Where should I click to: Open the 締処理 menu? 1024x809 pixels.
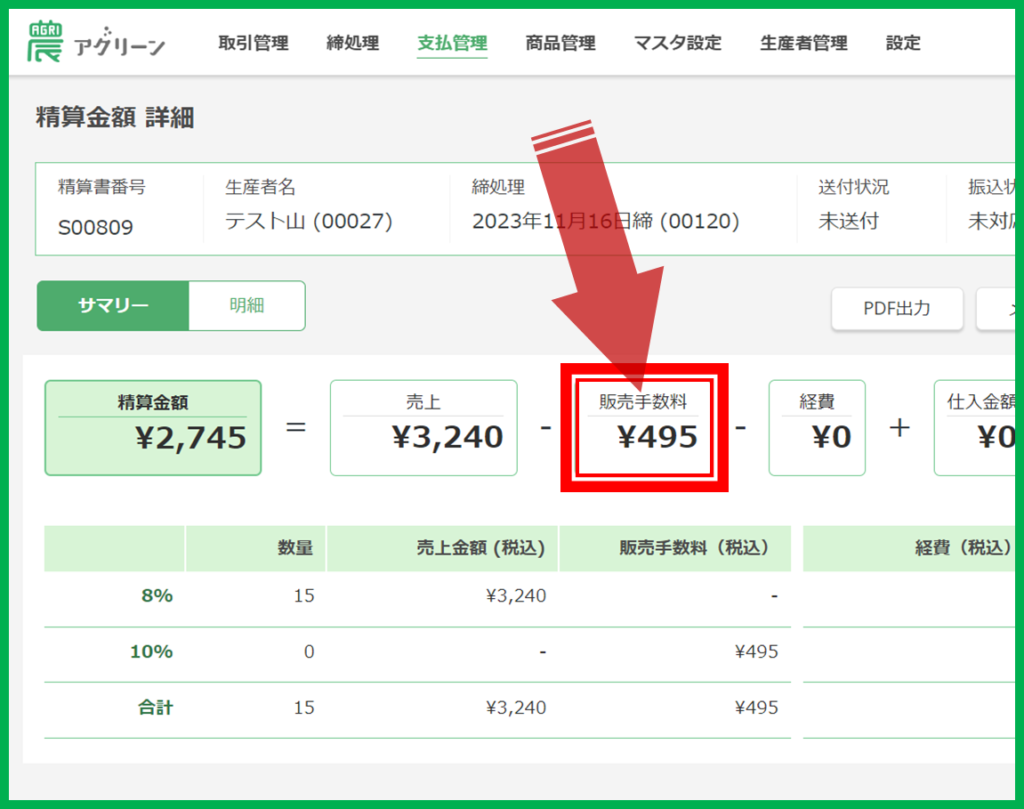[353, 43]
